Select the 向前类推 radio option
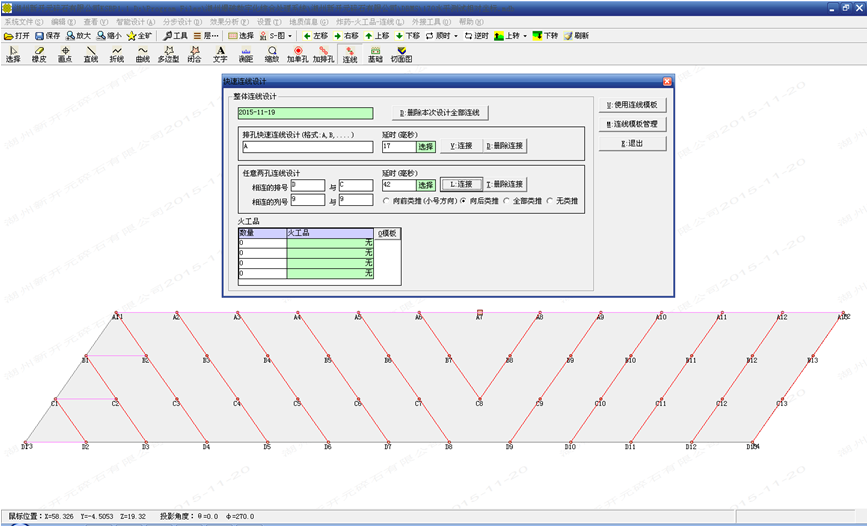The width and height of the screenshot is (868, 527). coord(387,200)
